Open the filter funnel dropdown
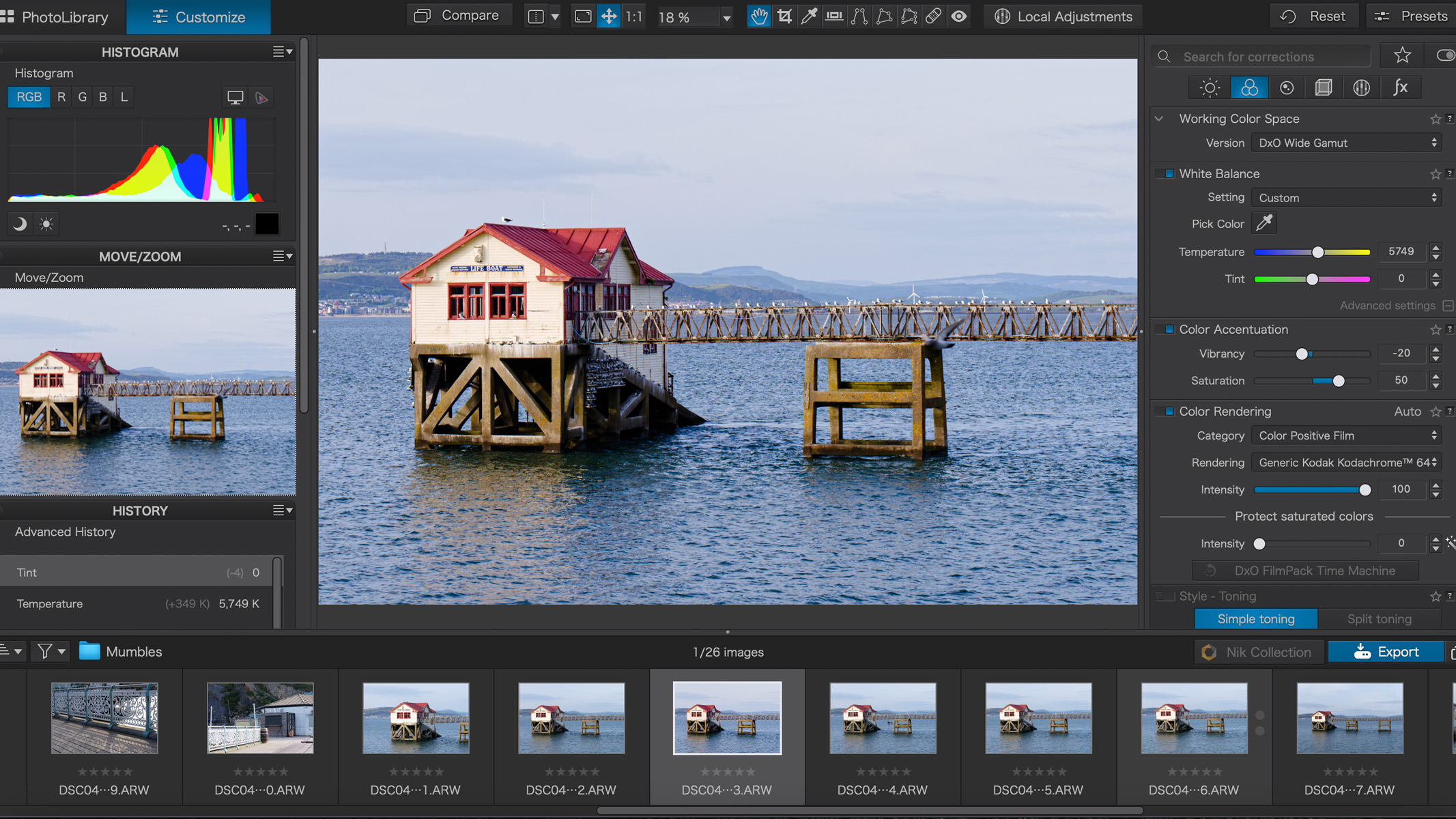 tap(52, 651)
